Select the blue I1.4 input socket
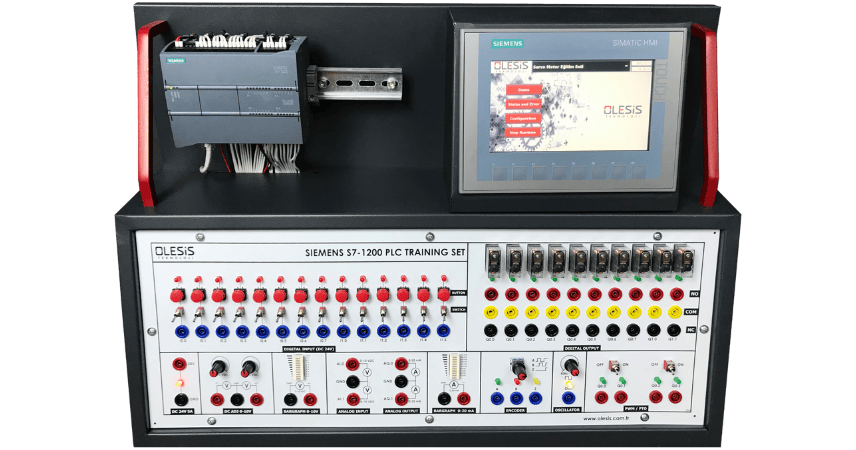This screenshot has height=450, width=856. (424, 331)
